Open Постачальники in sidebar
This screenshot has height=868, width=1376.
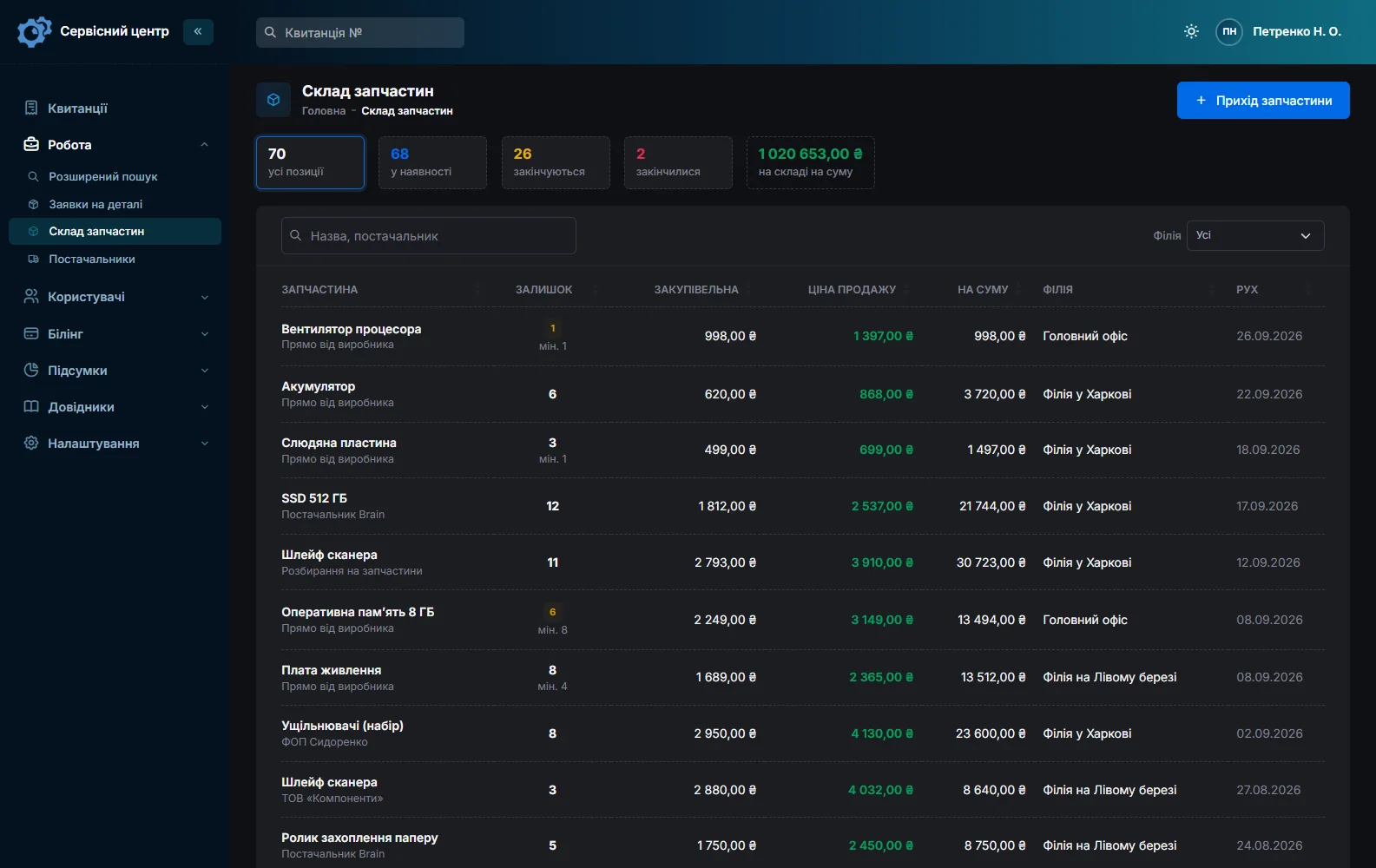[x=115, y=259]
